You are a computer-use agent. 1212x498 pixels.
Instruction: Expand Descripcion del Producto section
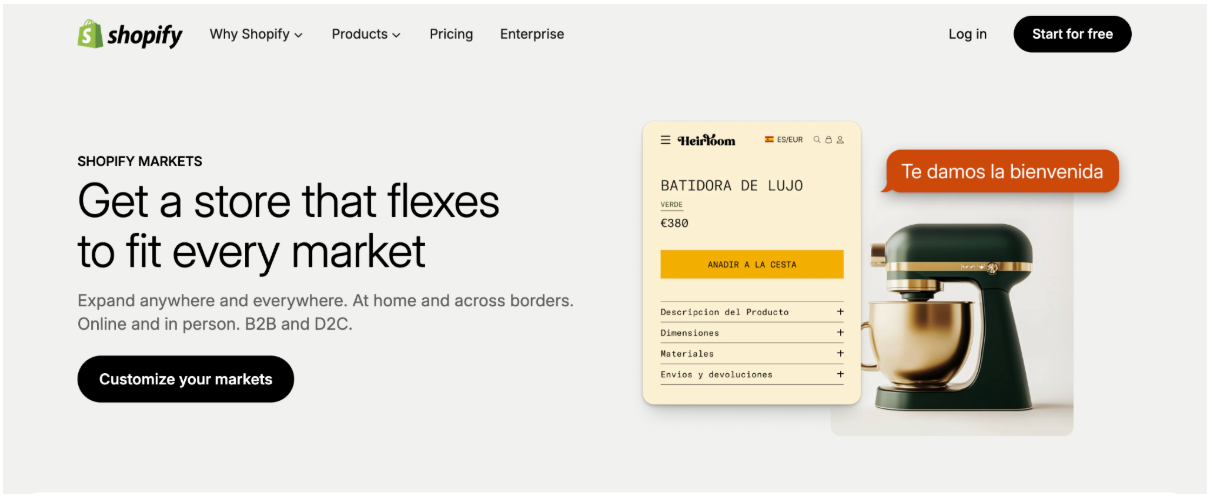tap(752, 312)
